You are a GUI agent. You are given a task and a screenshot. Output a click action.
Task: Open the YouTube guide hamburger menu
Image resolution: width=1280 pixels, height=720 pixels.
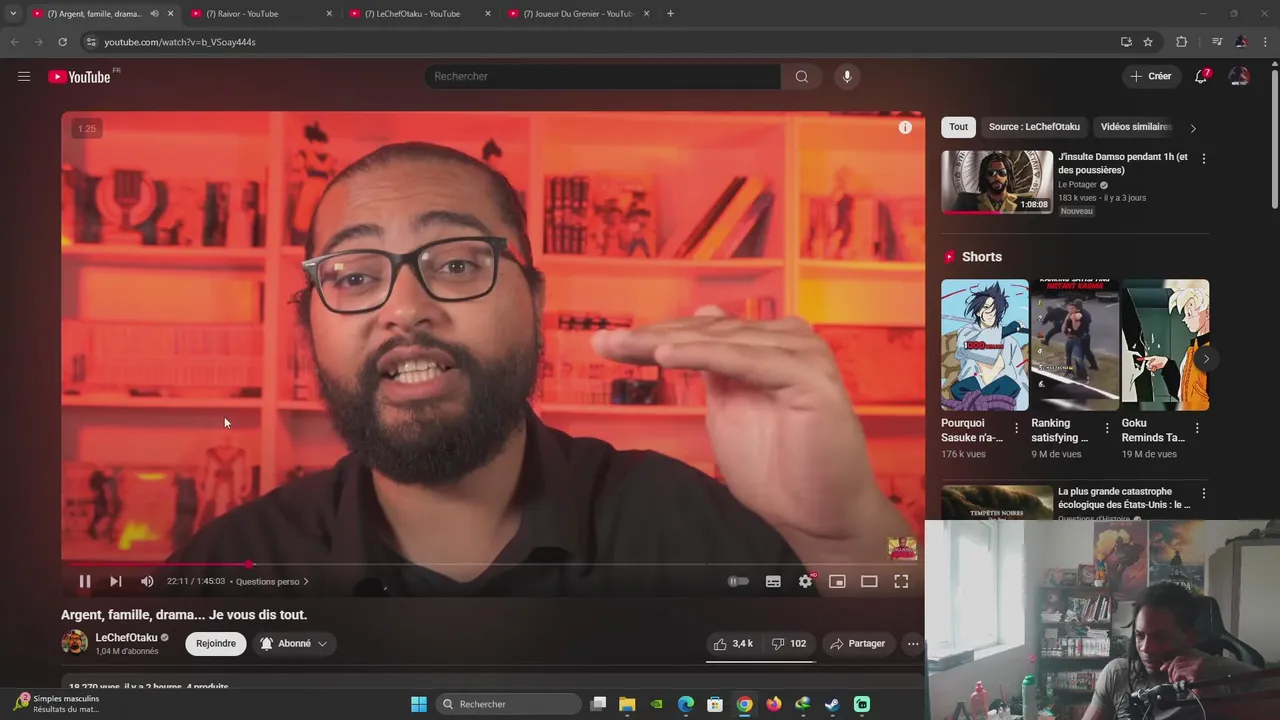24,76
